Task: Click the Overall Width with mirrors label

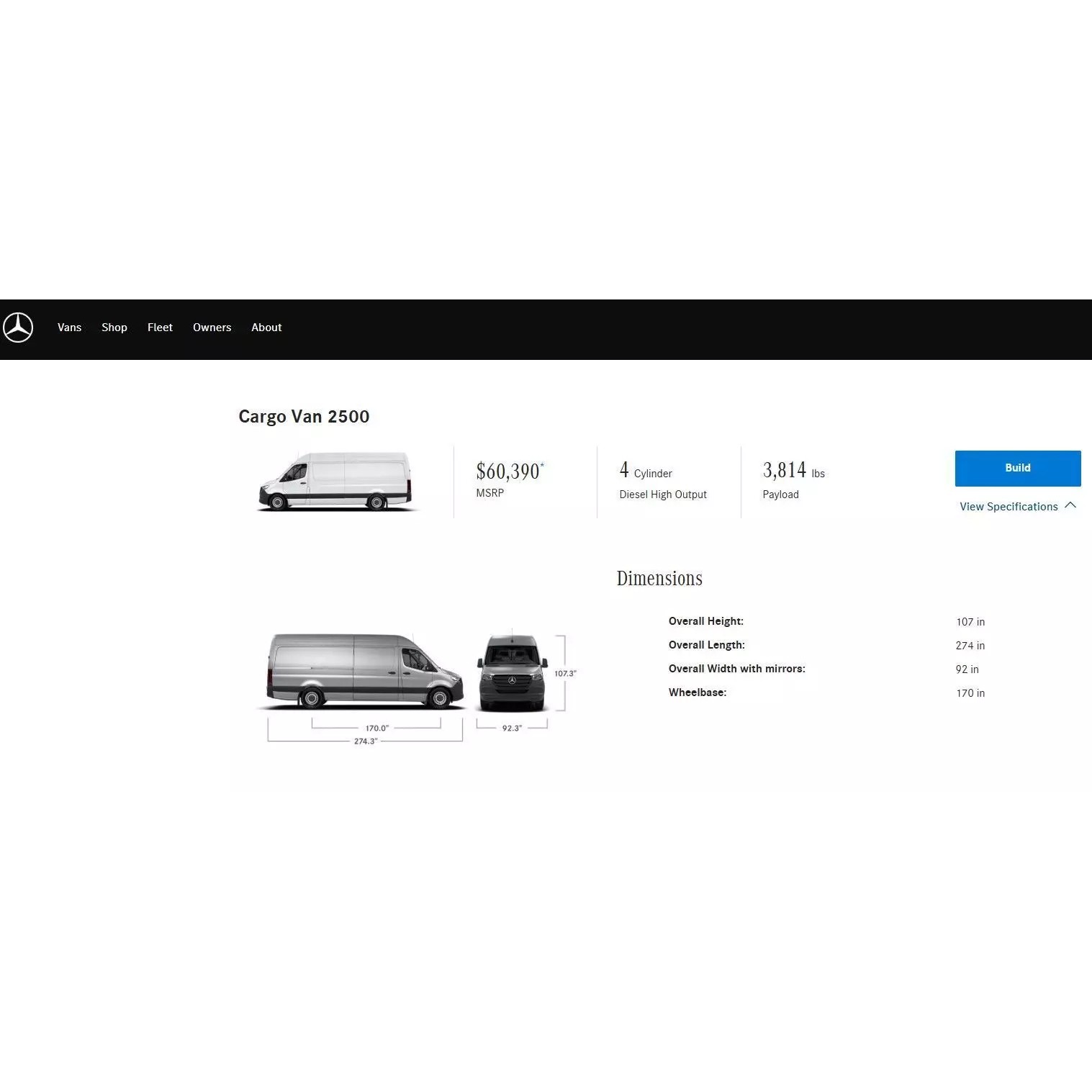Action: pyautogui.click(x=736, y=669)
